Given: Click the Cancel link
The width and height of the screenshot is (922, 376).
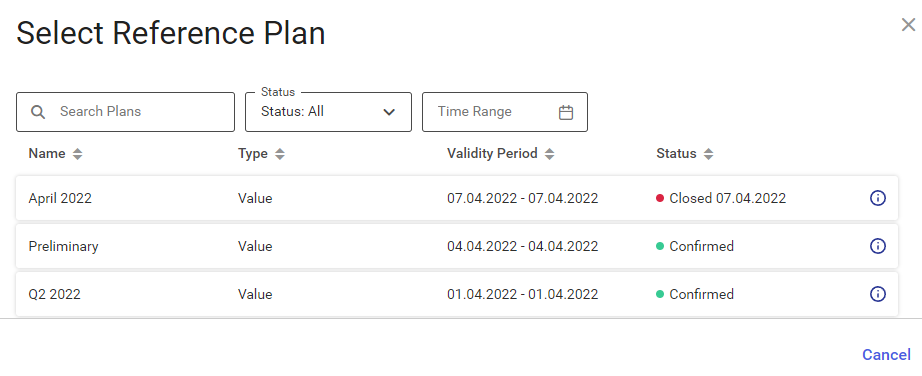Looking at the screenshot, I should click(x=886, y=355).
